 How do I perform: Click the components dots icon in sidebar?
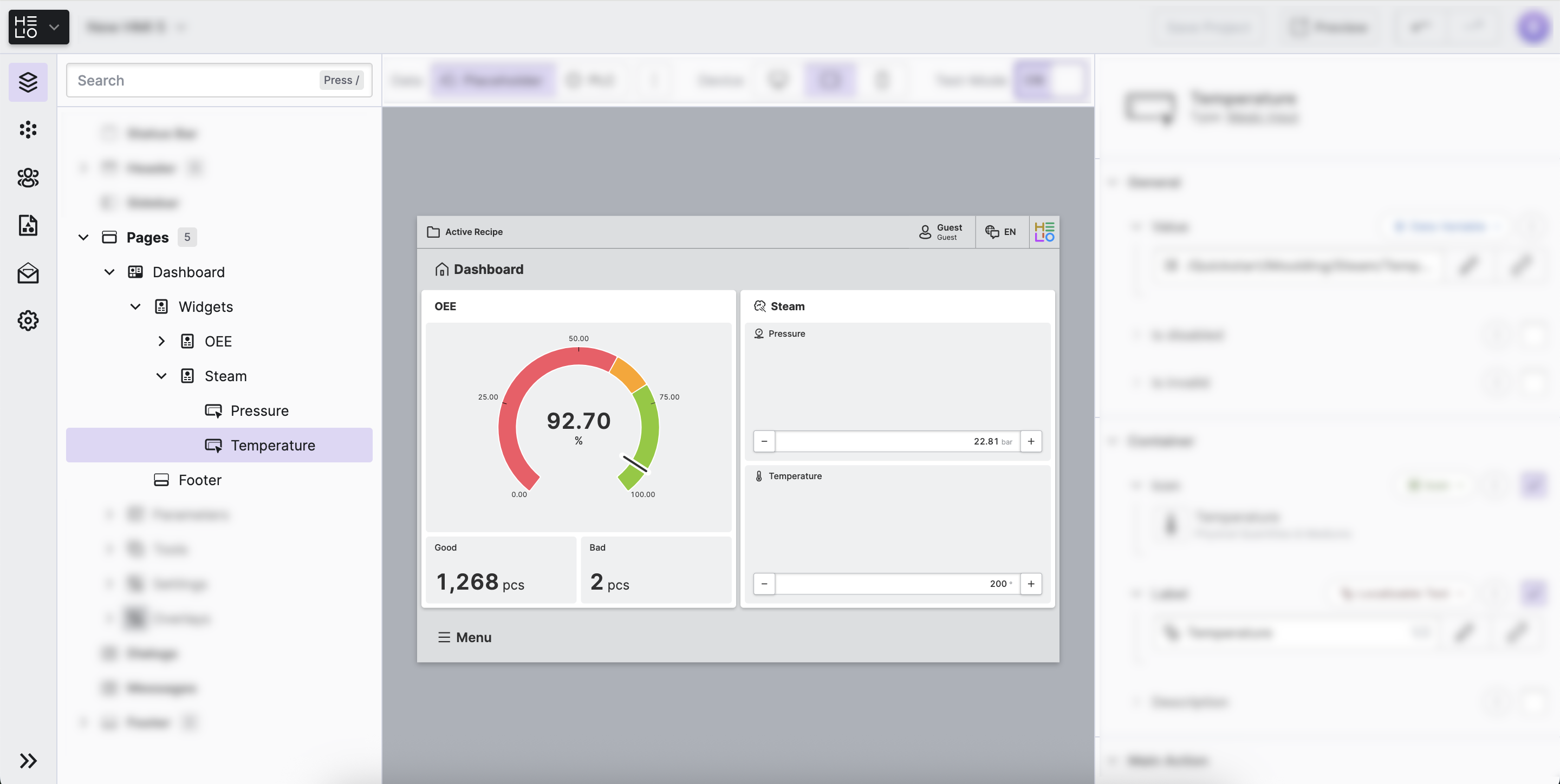28,129
